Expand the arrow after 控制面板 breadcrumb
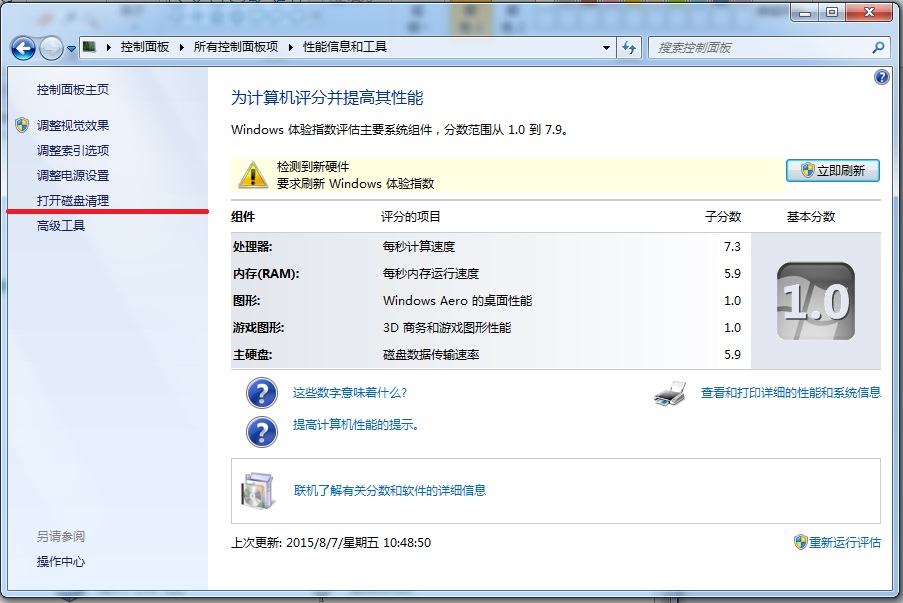The height and width of the screenshot is (603, 903). tap(181, 47)
